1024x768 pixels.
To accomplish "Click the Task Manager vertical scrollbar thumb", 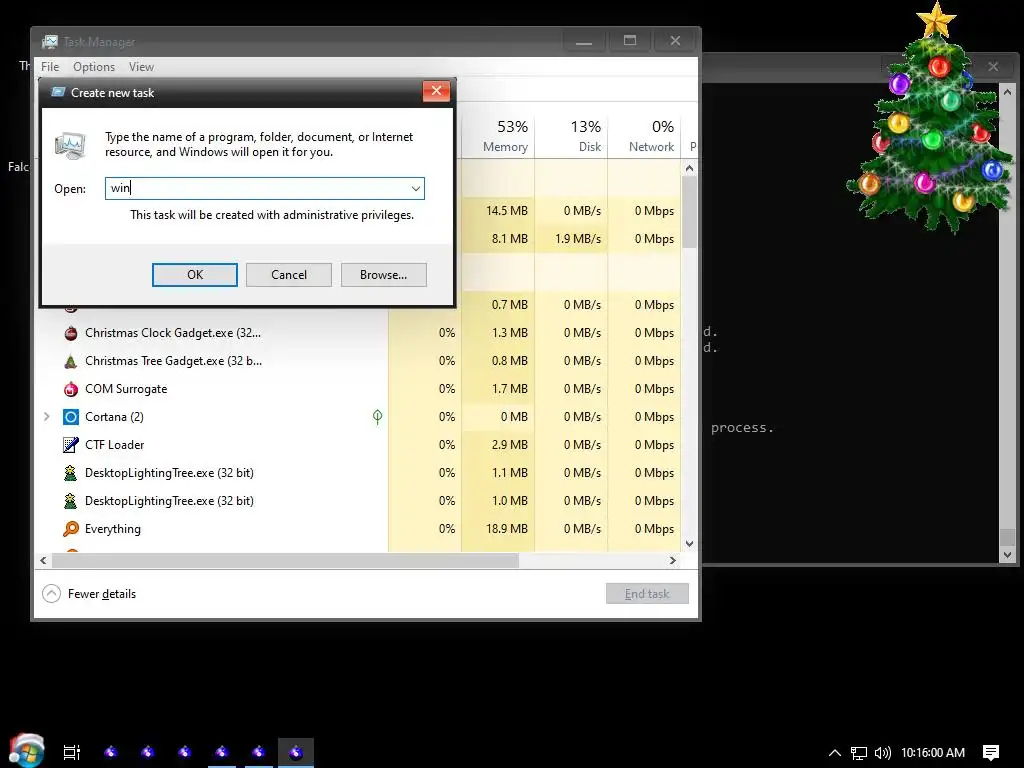I will click(689, 212).
